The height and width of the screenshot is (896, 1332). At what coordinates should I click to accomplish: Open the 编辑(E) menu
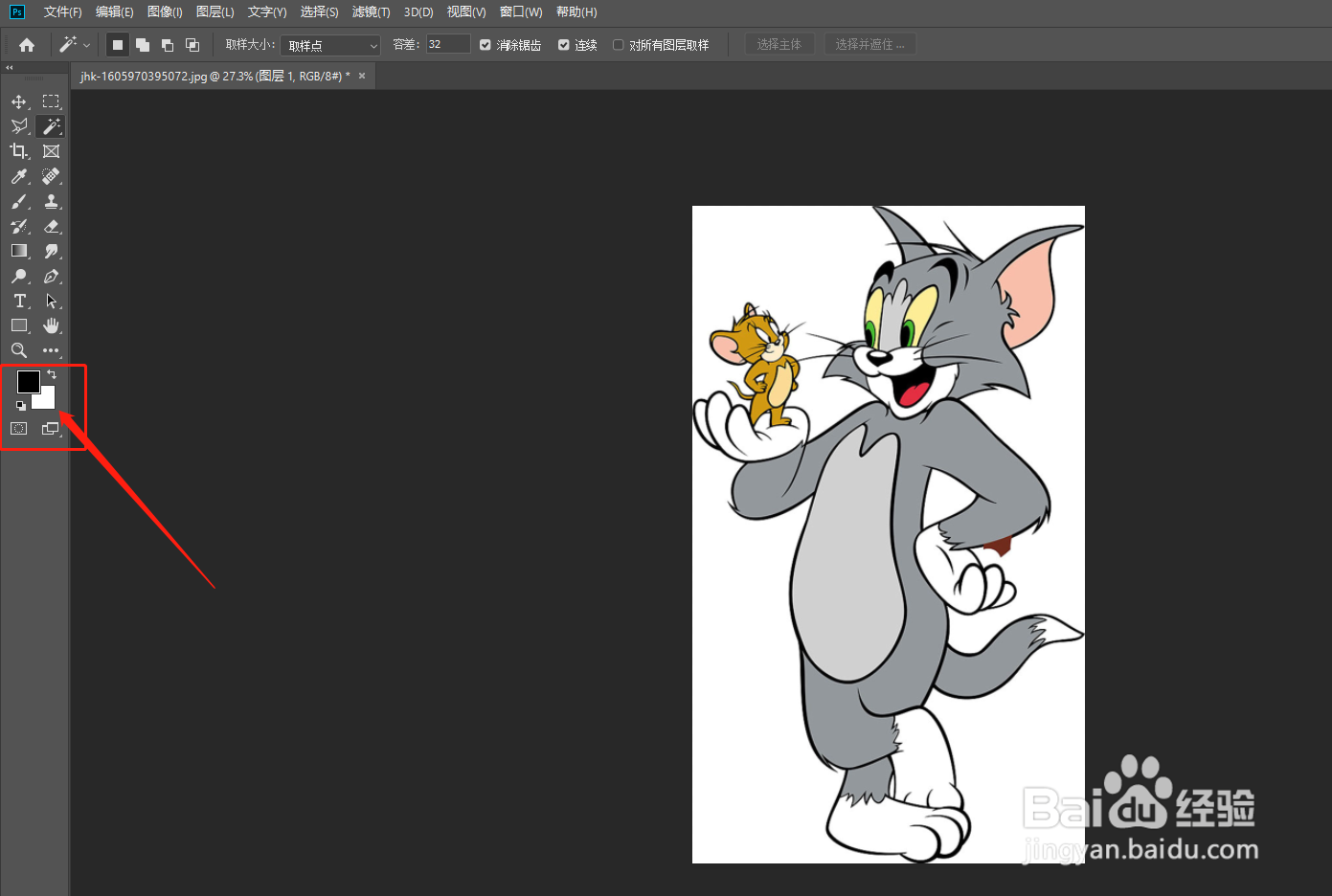pyautogui.click(x=115, y=12)
